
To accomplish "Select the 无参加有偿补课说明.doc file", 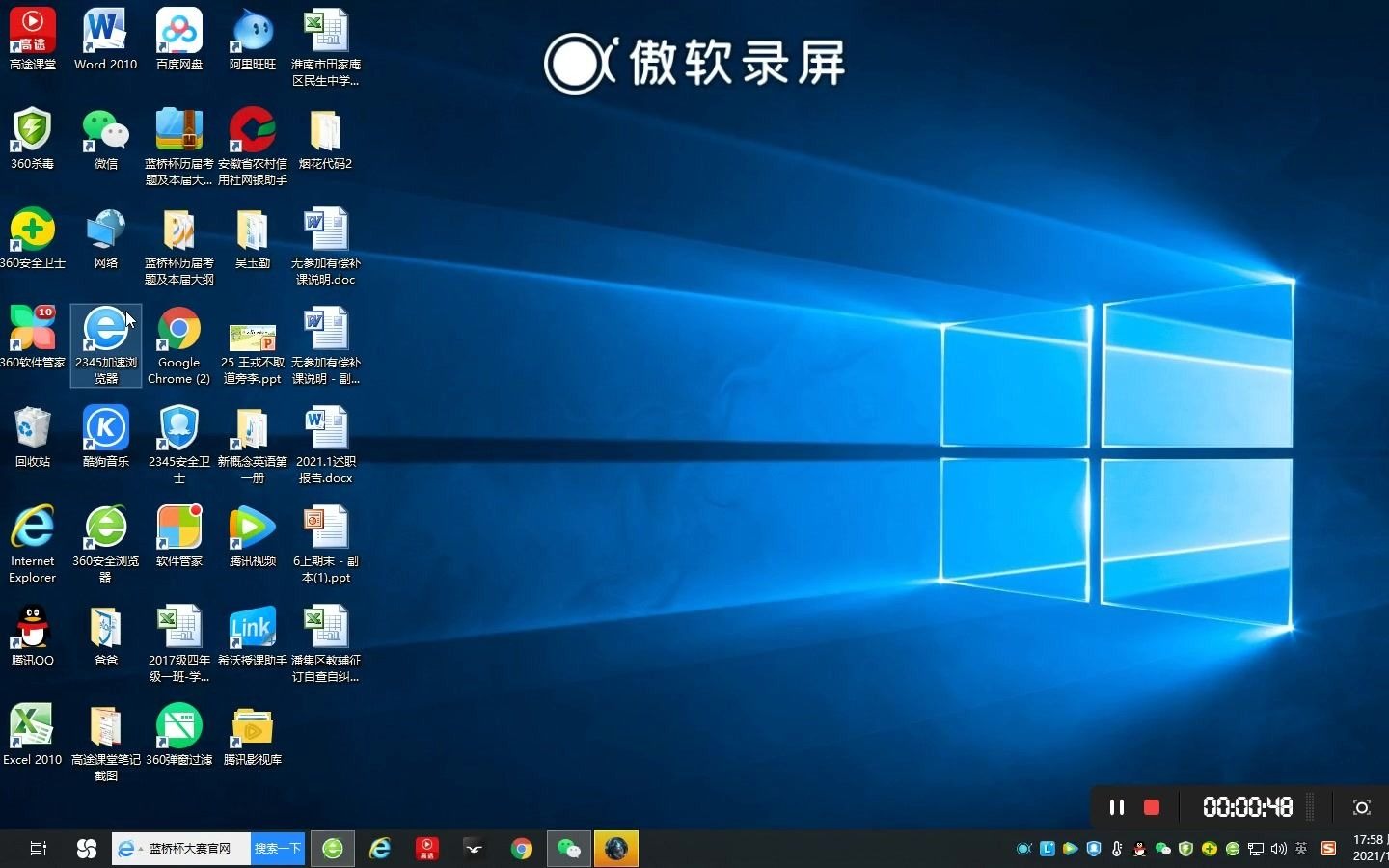I will [326, 246].
